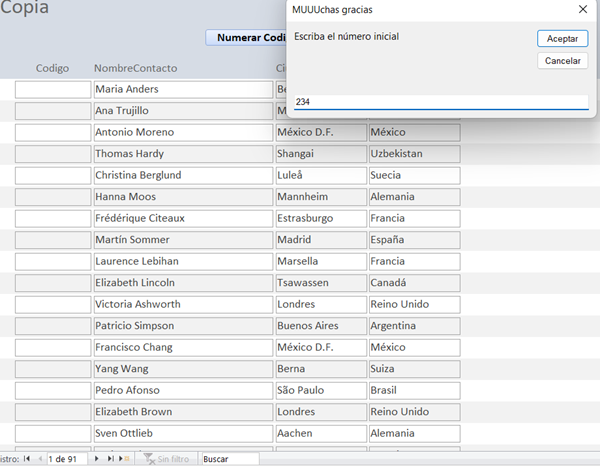The width and height of the screenshot is (600, 466).
Task: Focus the text box containing 234
Action: coord(441,102)
